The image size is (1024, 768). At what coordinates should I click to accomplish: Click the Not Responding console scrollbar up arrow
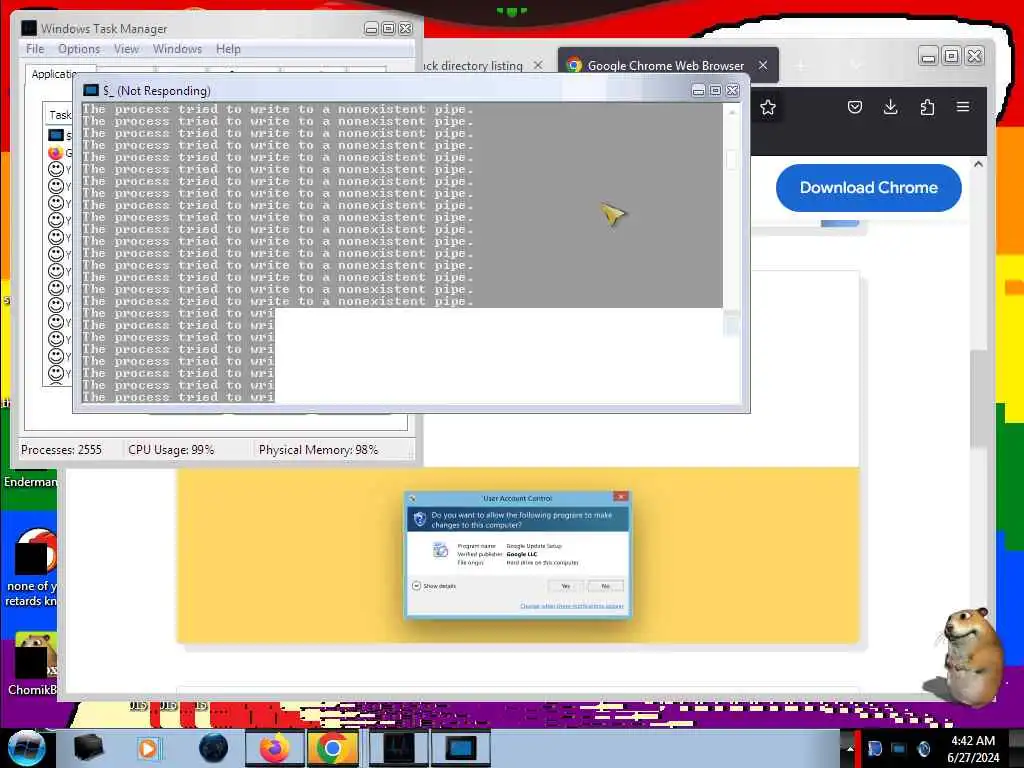point(731,112)
